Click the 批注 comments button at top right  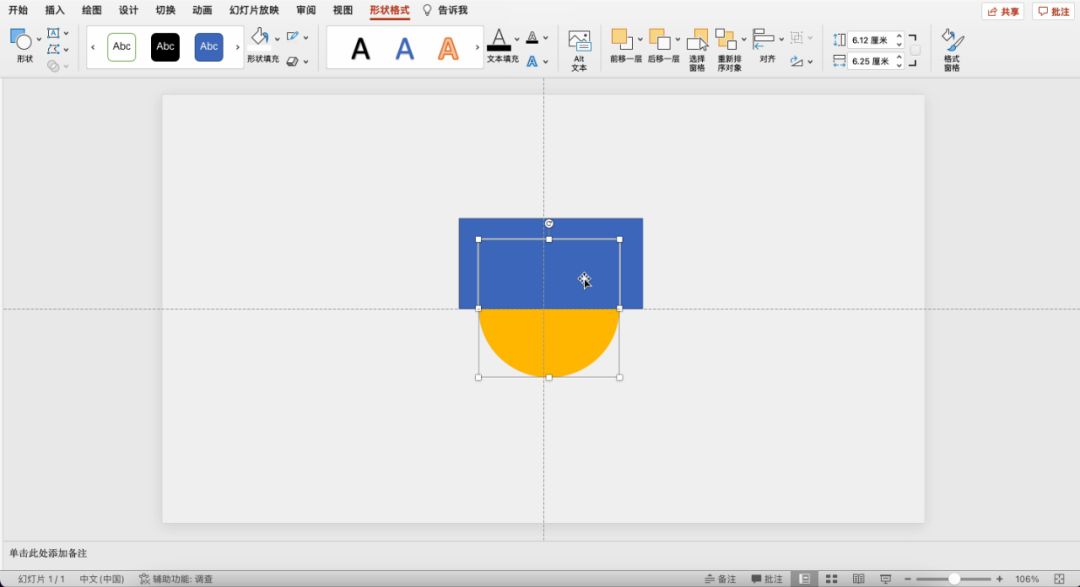(1054, 12)
